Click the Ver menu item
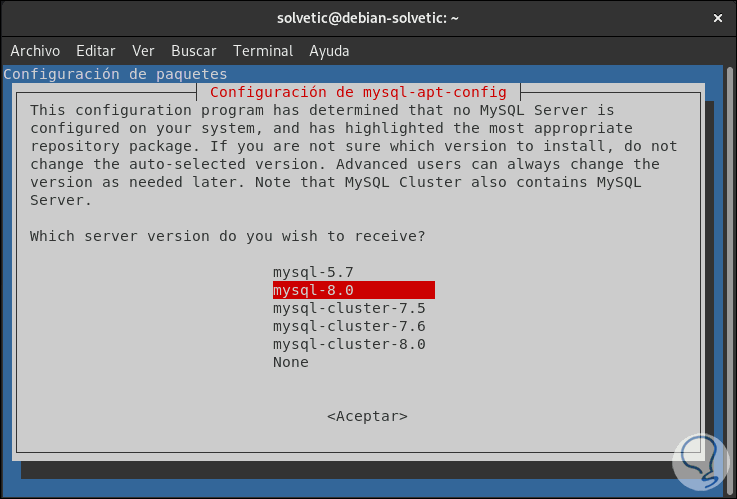This screenshot has width=737, height=499. point(143,51)
